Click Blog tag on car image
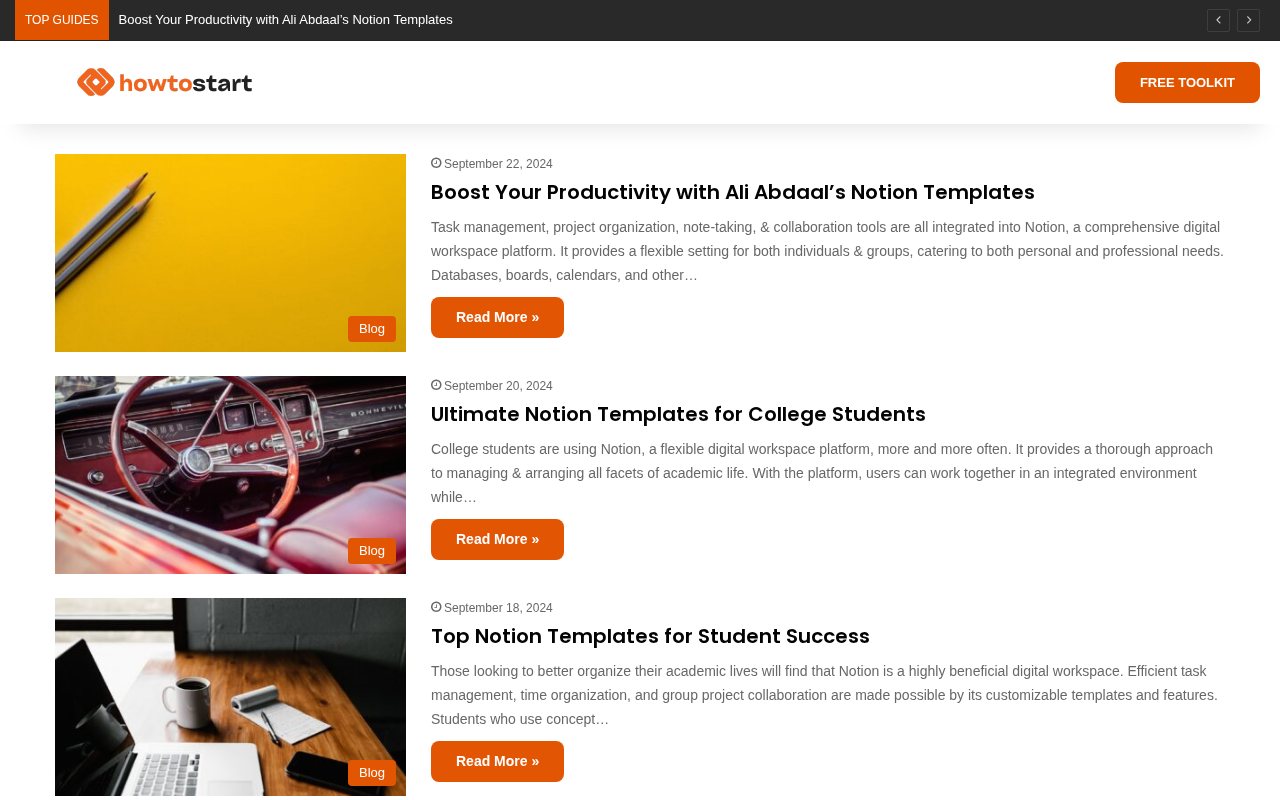 tap(372, 551)
